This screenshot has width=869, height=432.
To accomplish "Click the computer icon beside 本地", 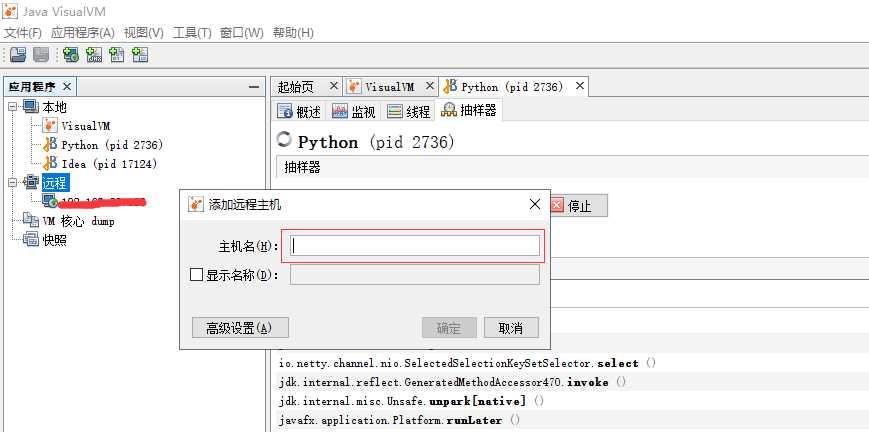I will point(30,106).
